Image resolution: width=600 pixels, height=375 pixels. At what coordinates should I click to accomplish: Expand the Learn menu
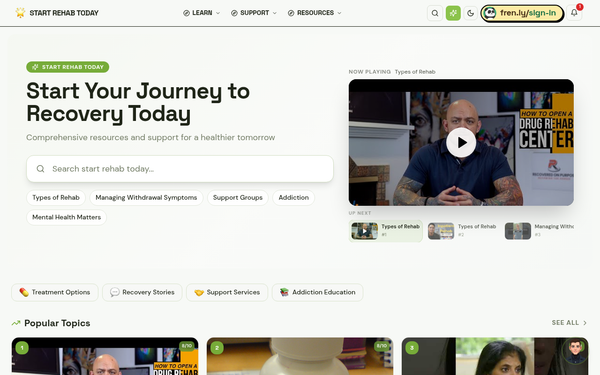click(202, 13)
